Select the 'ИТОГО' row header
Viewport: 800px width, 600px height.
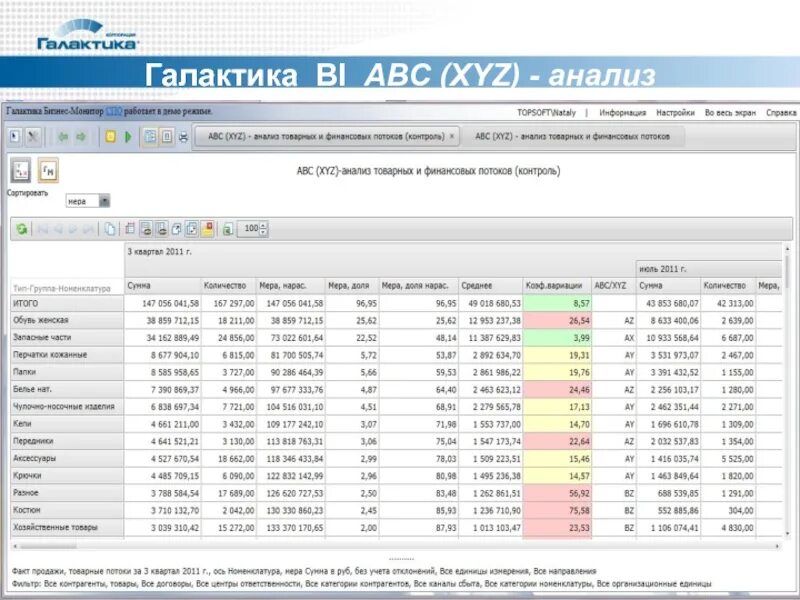[x=67, y=304]
